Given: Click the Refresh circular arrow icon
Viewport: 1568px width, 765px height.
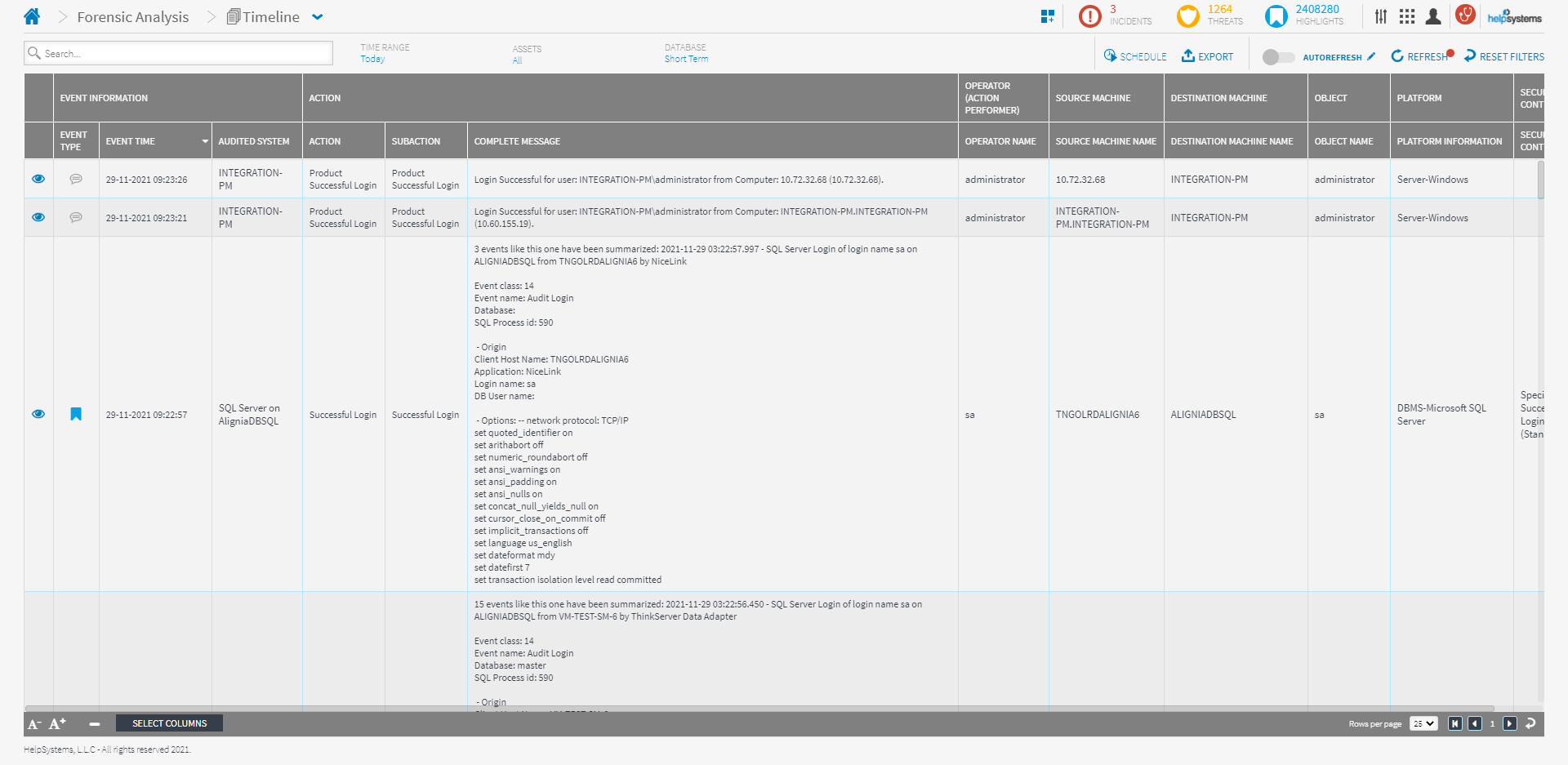Looking at the screenshot, I should 1397,56.
